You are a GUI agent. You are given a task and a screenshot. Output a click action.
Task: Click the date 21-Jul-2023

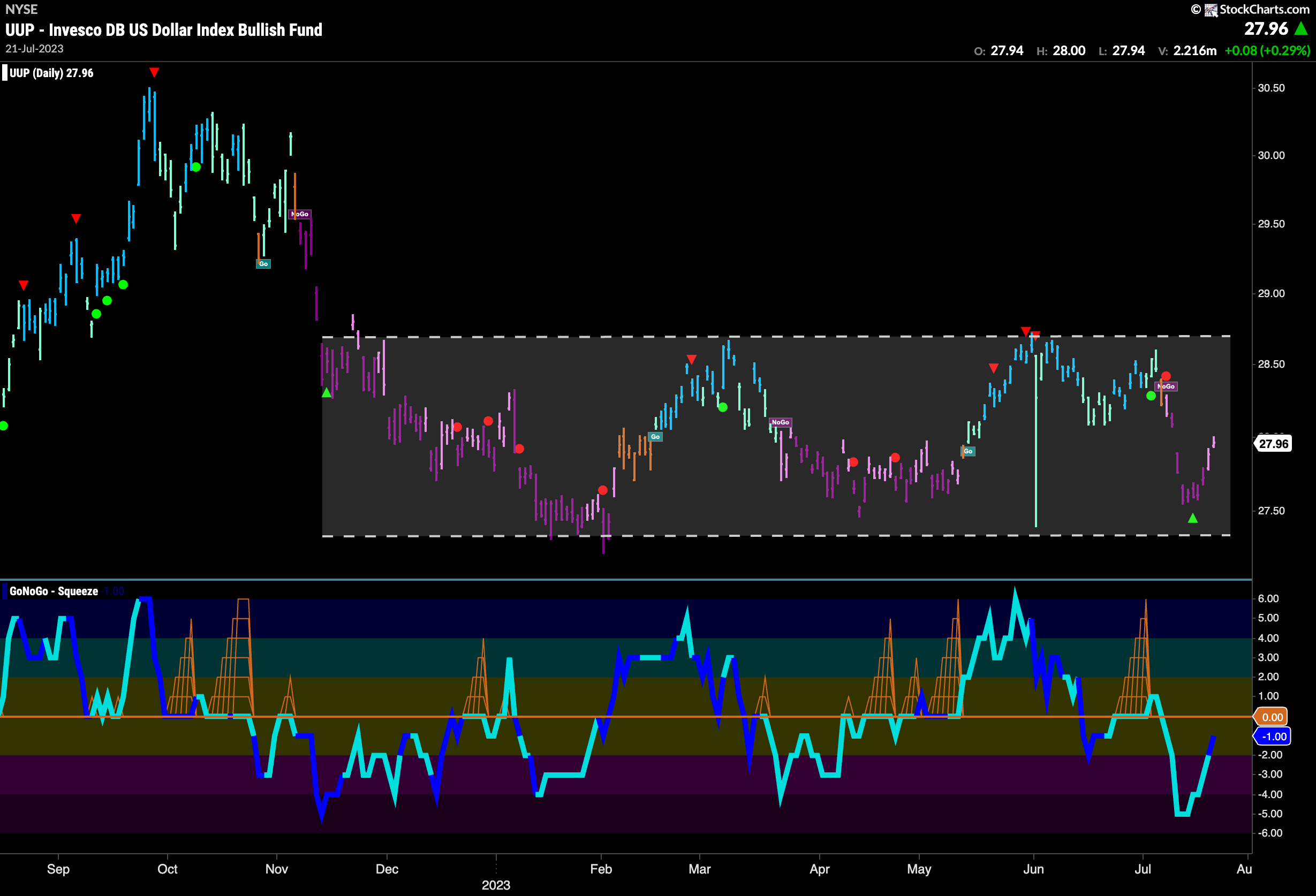[35, 49]
